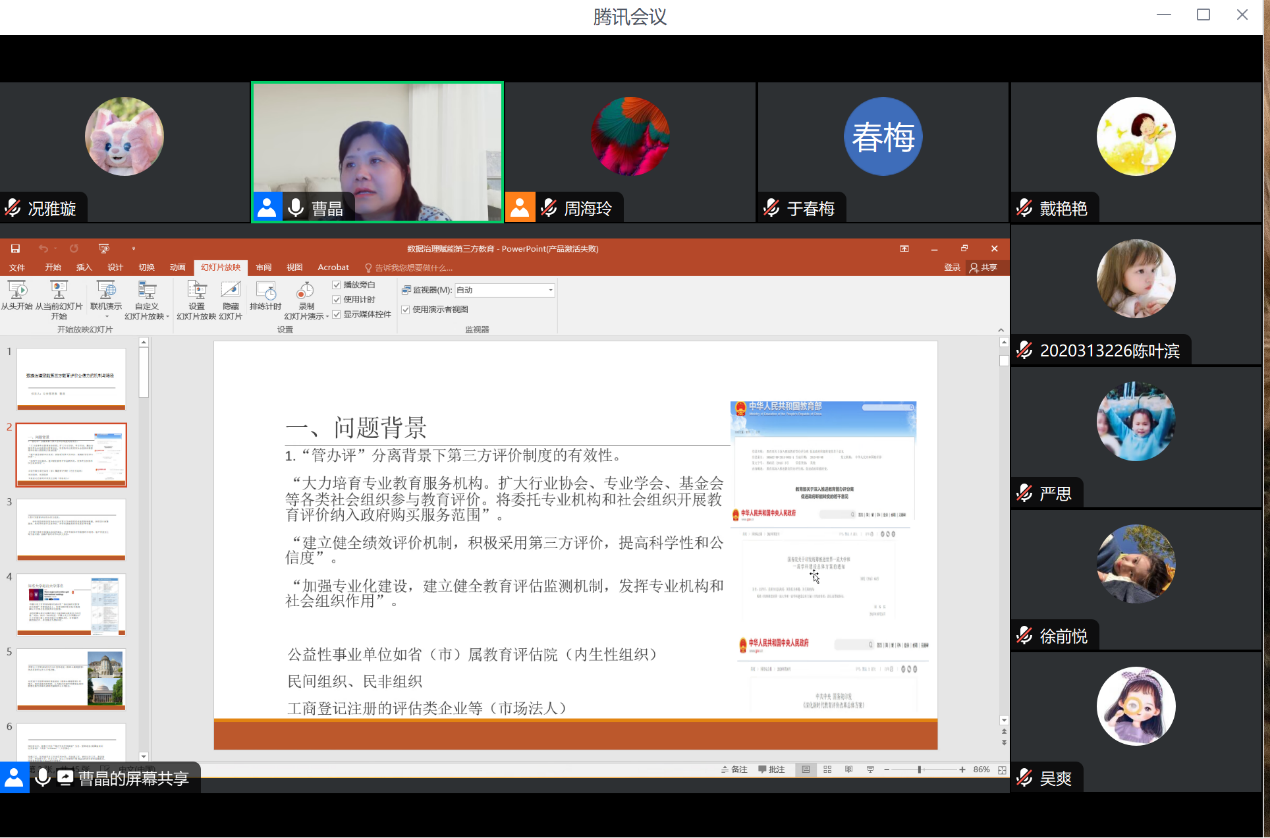Toggle the 使用计时 checkbox
1270x838 pixels.
coord(337,299)
